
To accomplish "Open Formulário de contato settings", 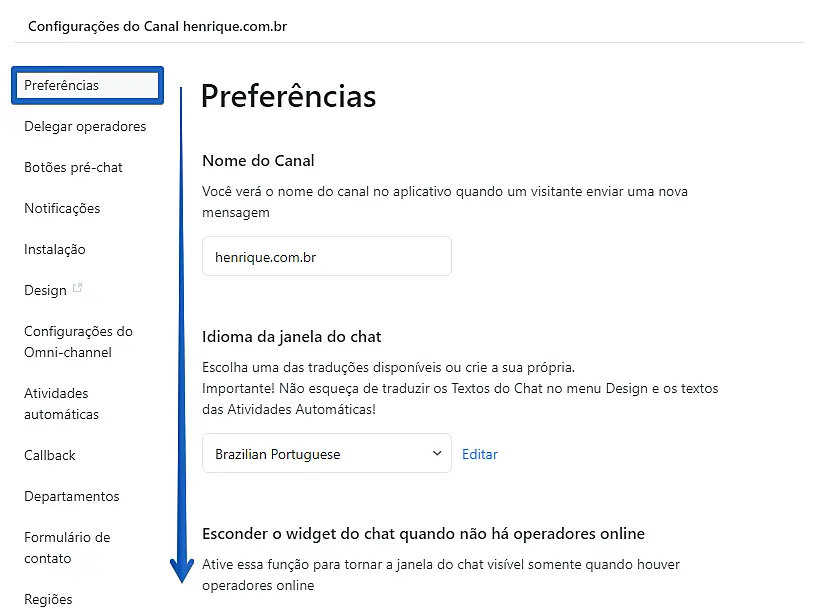I will point(67,548).
